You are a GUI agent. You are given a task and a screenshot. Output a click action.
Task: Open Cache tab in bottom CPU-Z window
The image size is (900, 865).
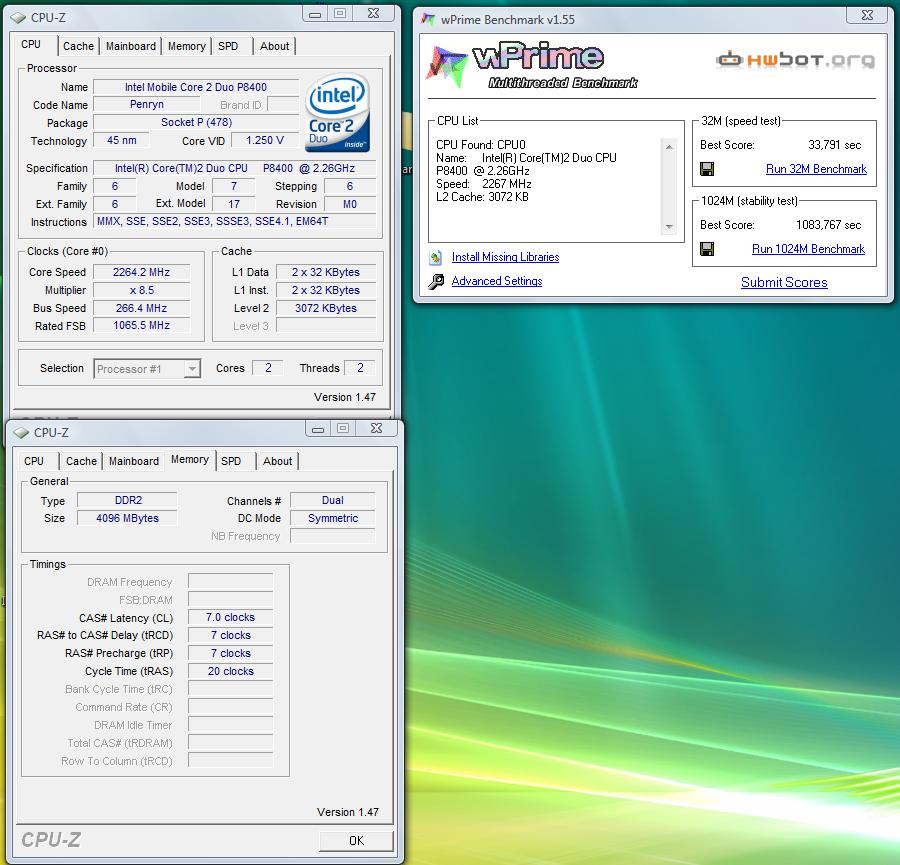(82, 461)
